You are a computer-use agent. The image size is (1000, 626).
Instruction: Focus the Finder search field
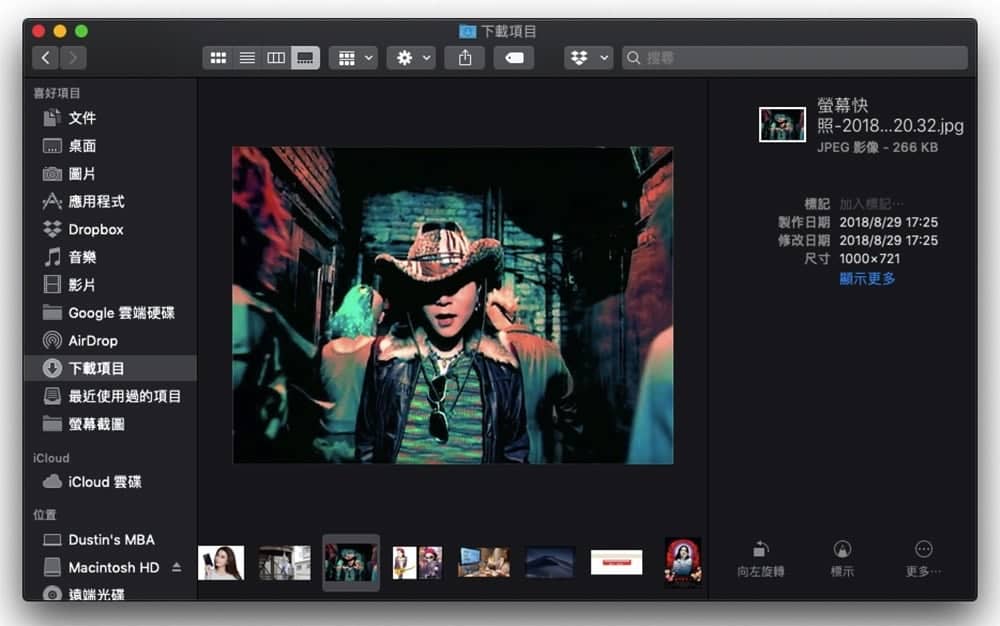(x=795, y=58)
